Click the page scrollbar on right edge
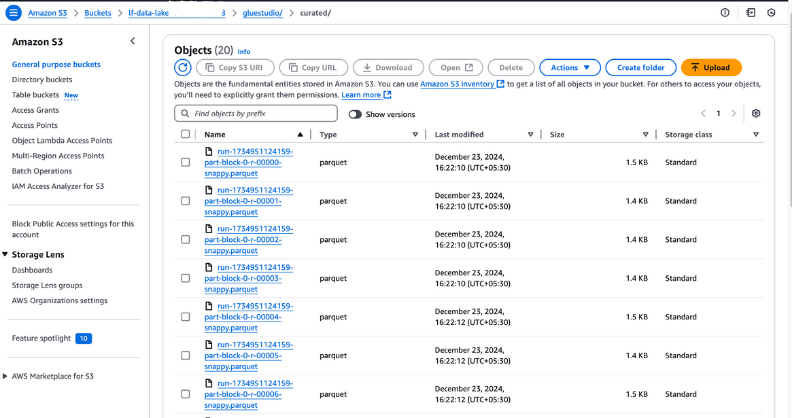792x418 pixels. pyautogui.click(x=788, y=109)
